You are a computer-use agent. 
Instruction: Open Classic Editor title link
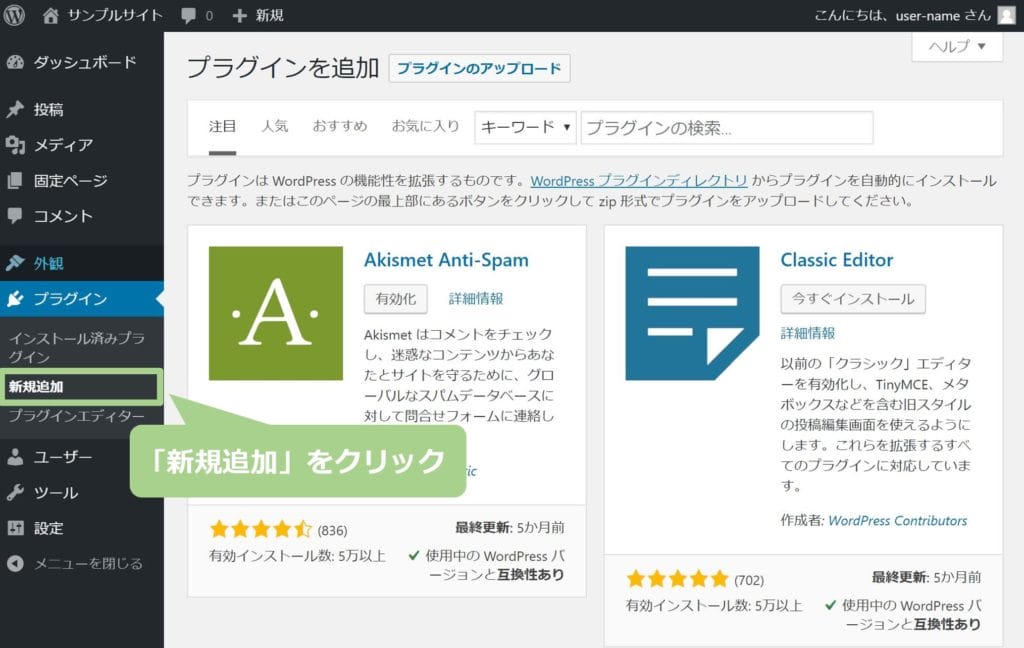coord(837,260)
